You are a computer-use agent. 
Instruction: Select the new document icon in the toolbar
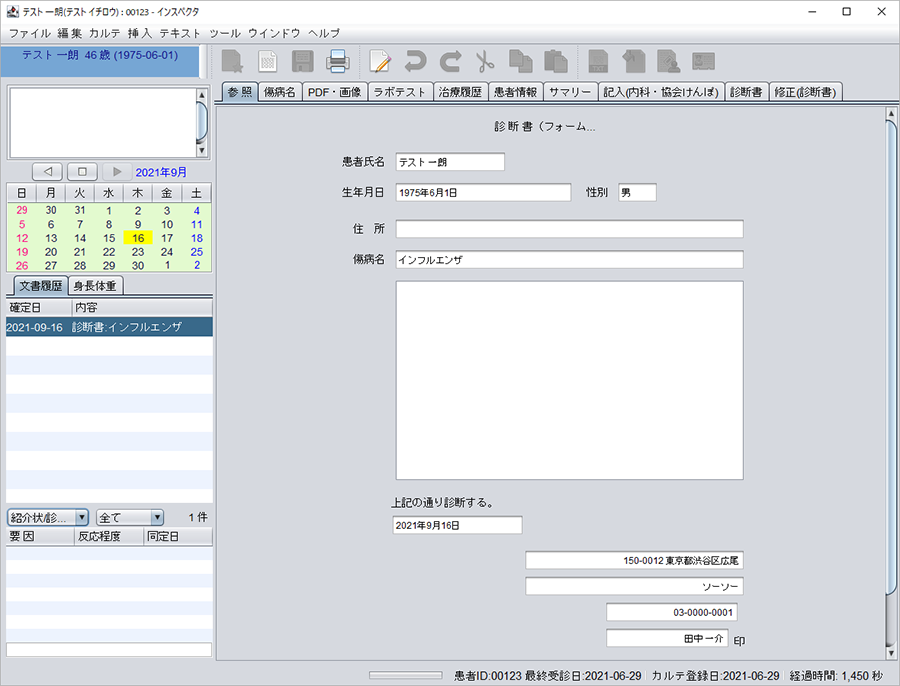232,61
